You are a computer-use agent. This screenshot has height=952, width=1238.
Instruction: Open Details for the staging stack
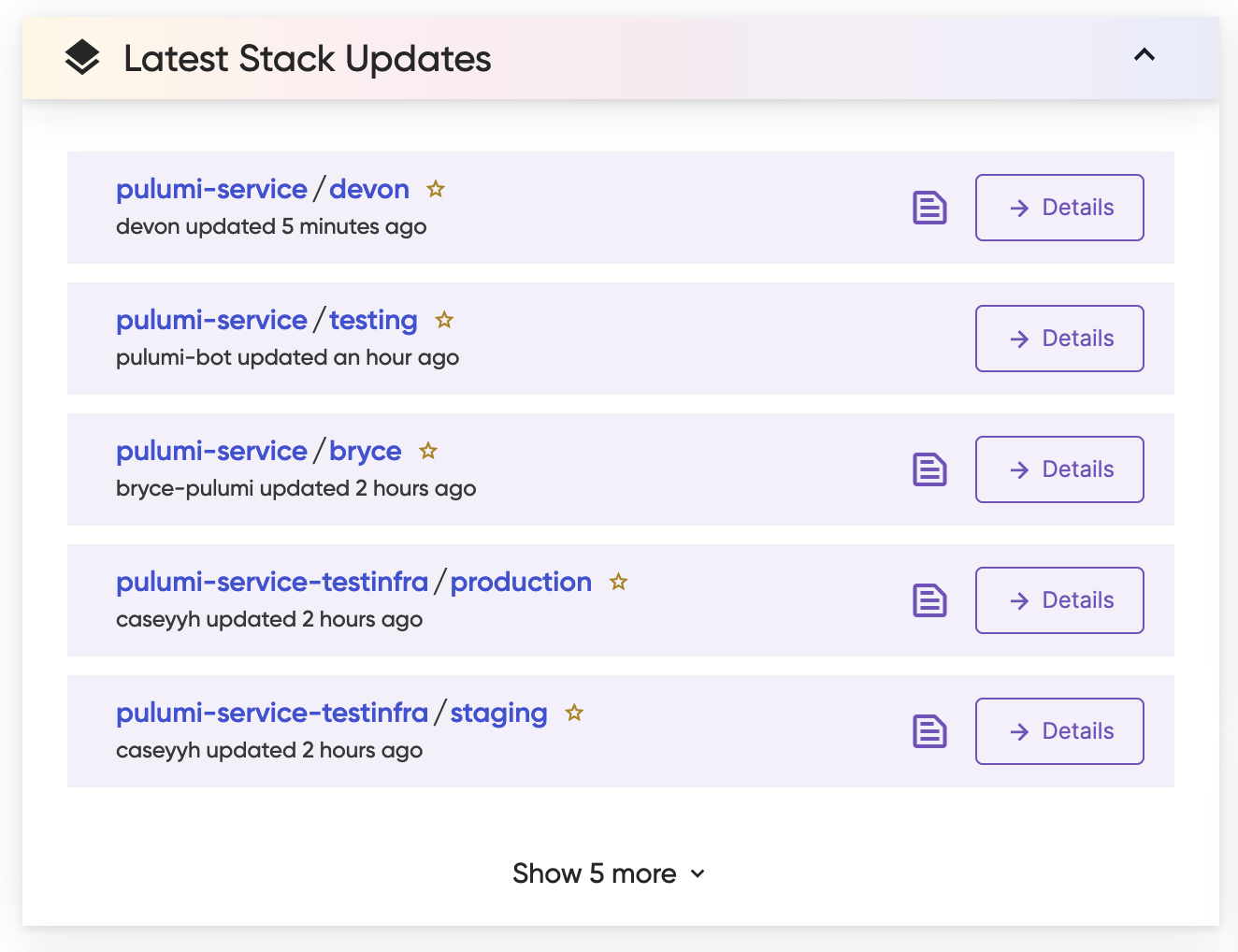(x=1059, y=731)
